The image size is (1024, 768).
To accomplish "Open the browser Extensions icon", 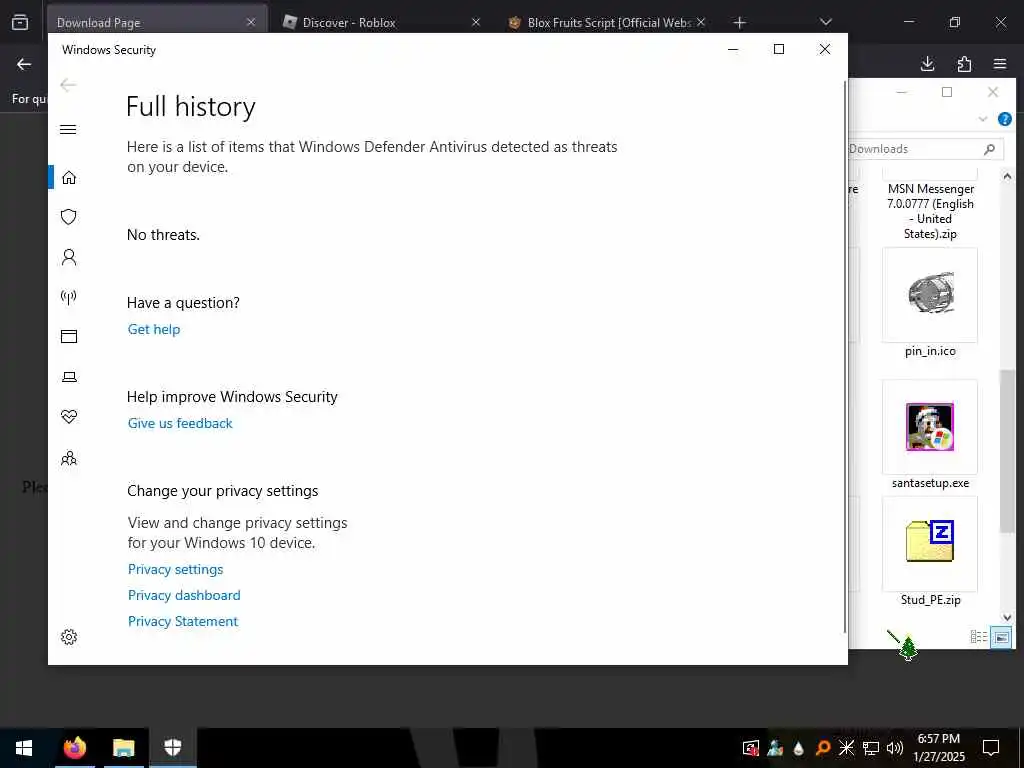I will pyautogui.click(x=964, y=63).
